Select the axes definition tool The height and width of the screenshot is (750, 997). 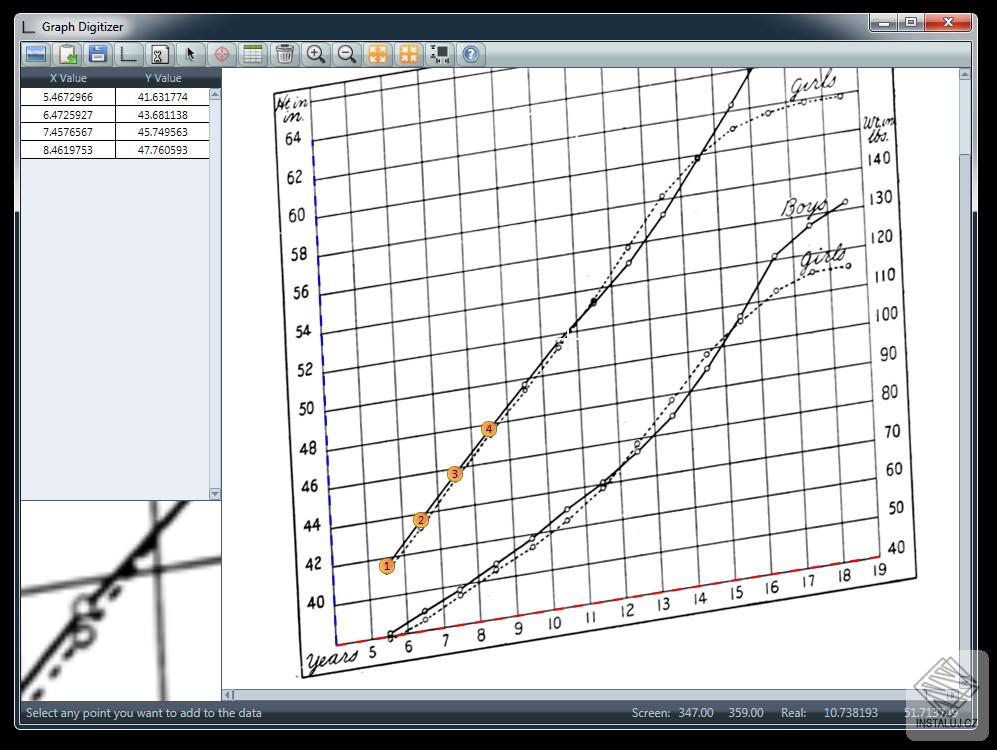[x=127, y=54]
